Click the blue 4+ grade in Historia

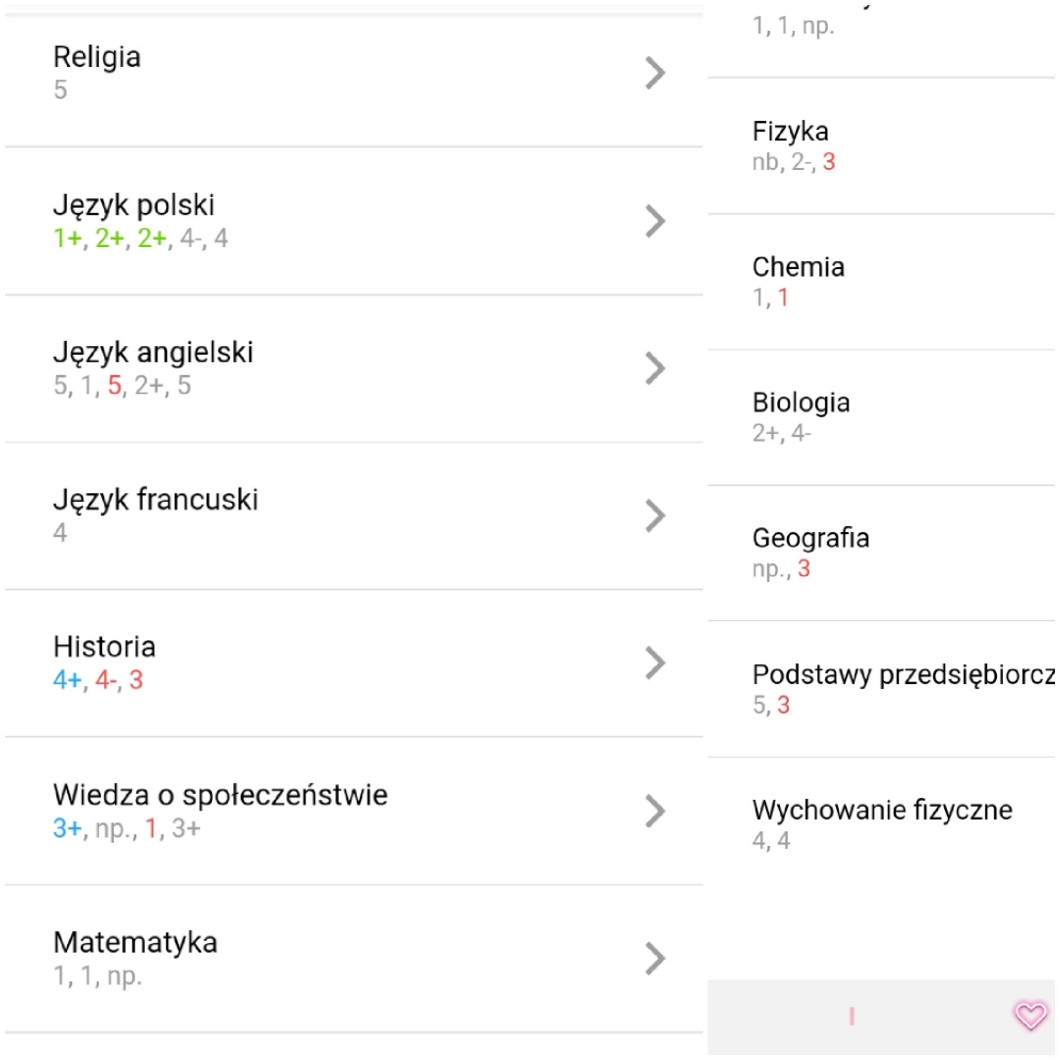click(x=68, y=680)
